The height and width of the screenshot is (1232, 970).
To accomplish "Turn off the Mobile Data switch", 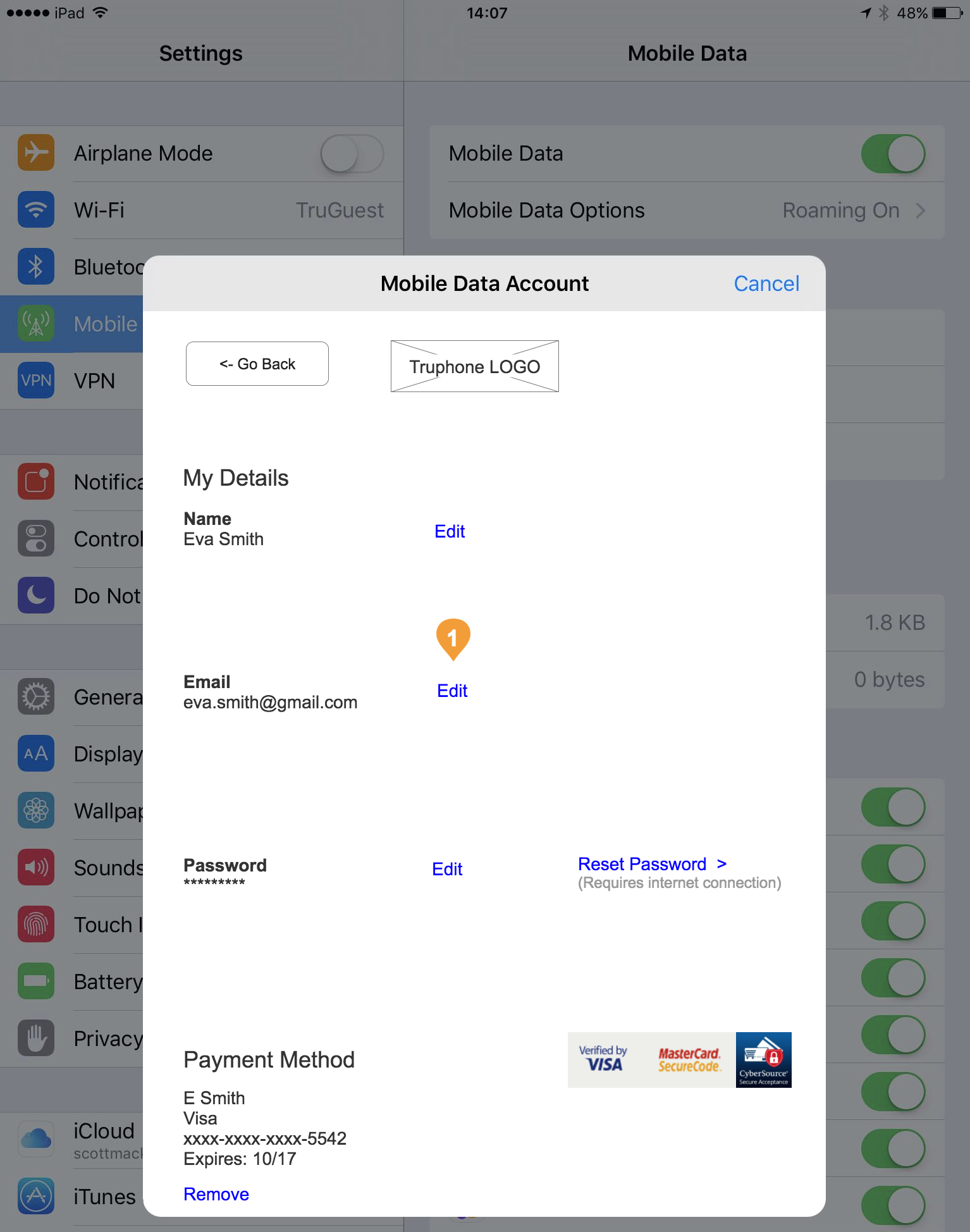I will (893, 154).
